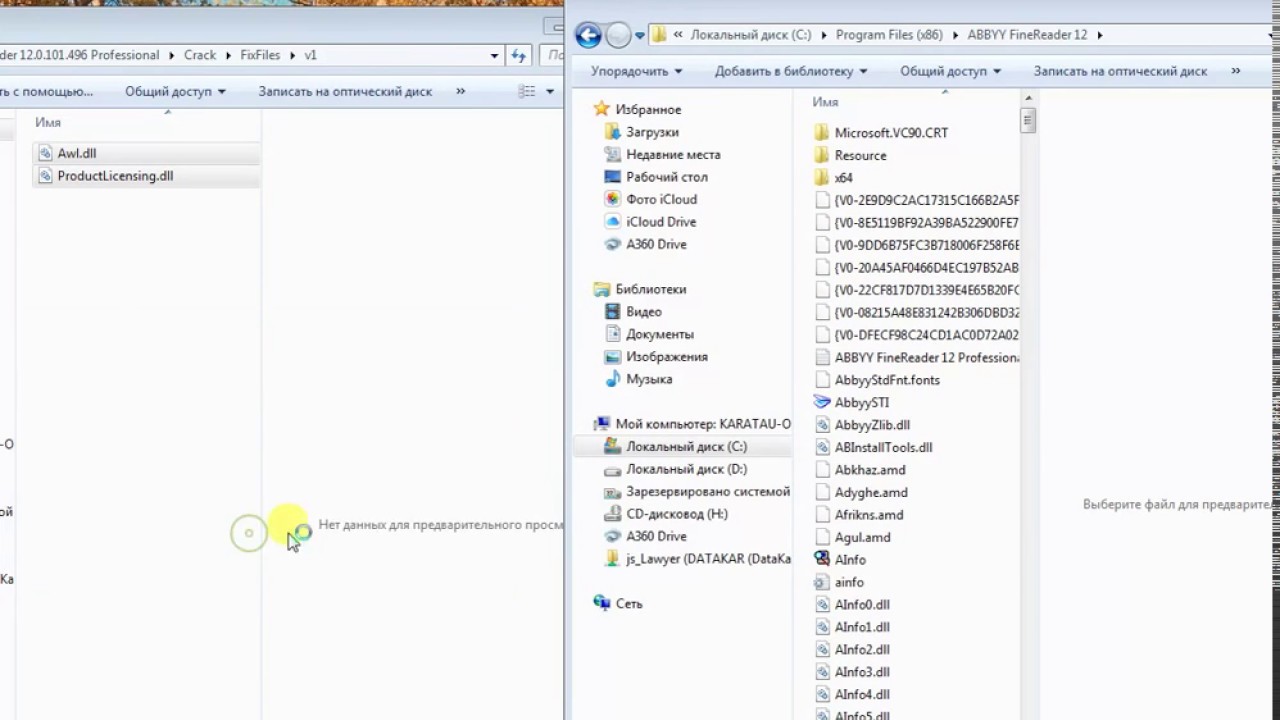Image resolution: width=1280 pixels, height=720 pixels.
Task: Open the Изображения library
Action: pos(666,357)
